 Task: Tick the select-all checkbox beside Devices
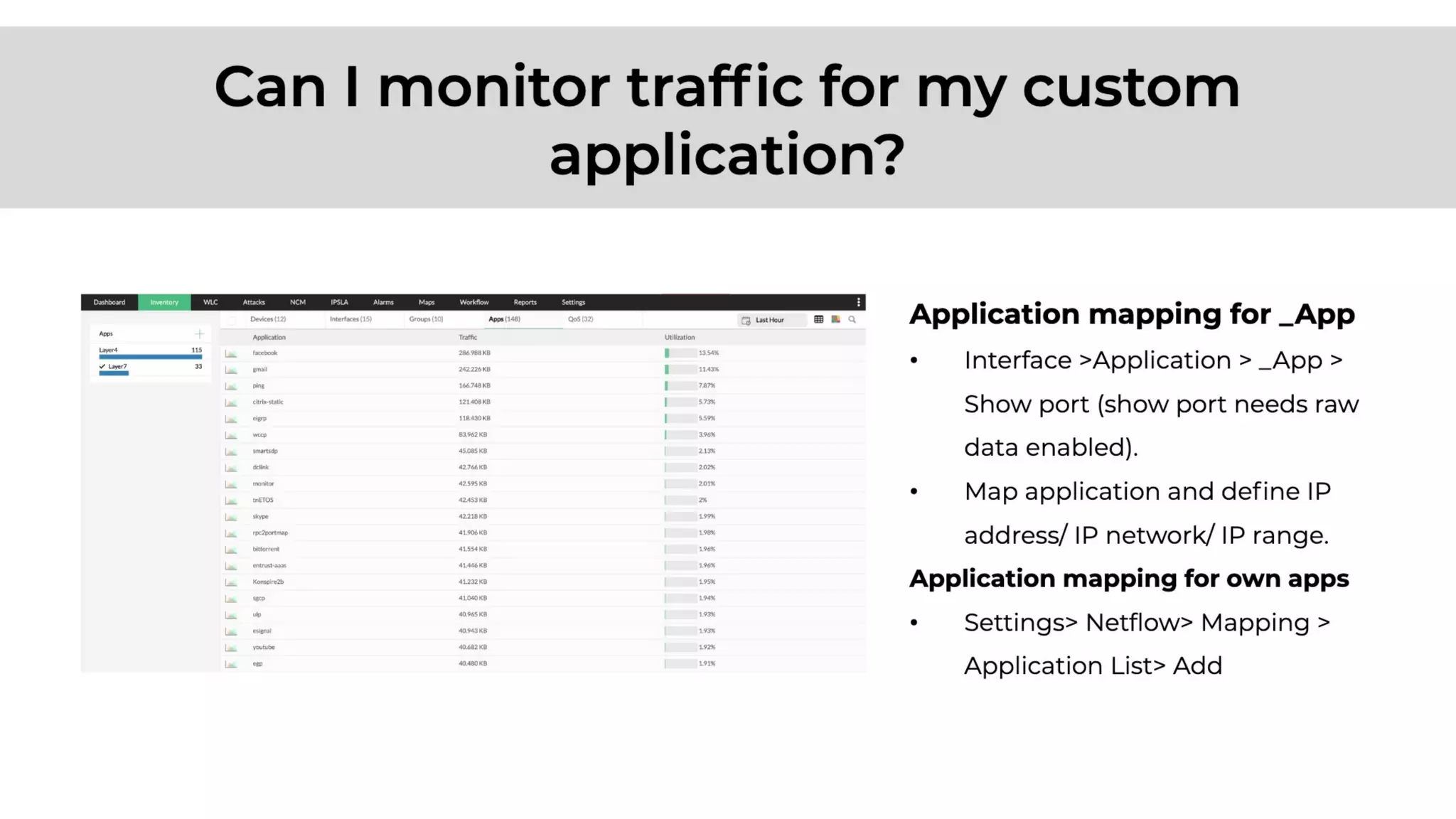tap(232, 320)
